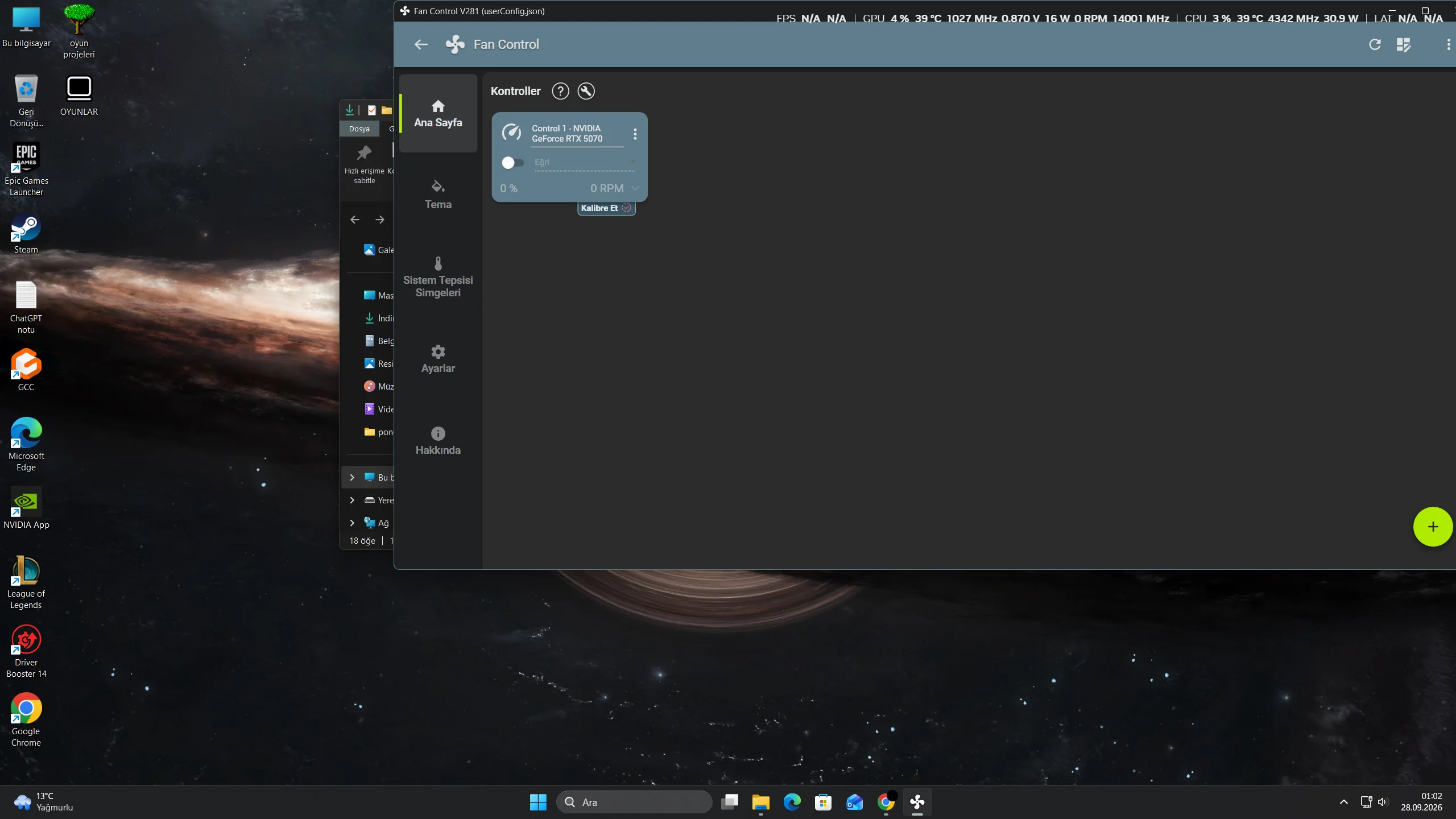1456x819 pixels.
Task: Click the refresh sensors icon in Fan Control
Action: pos(1375,44)
